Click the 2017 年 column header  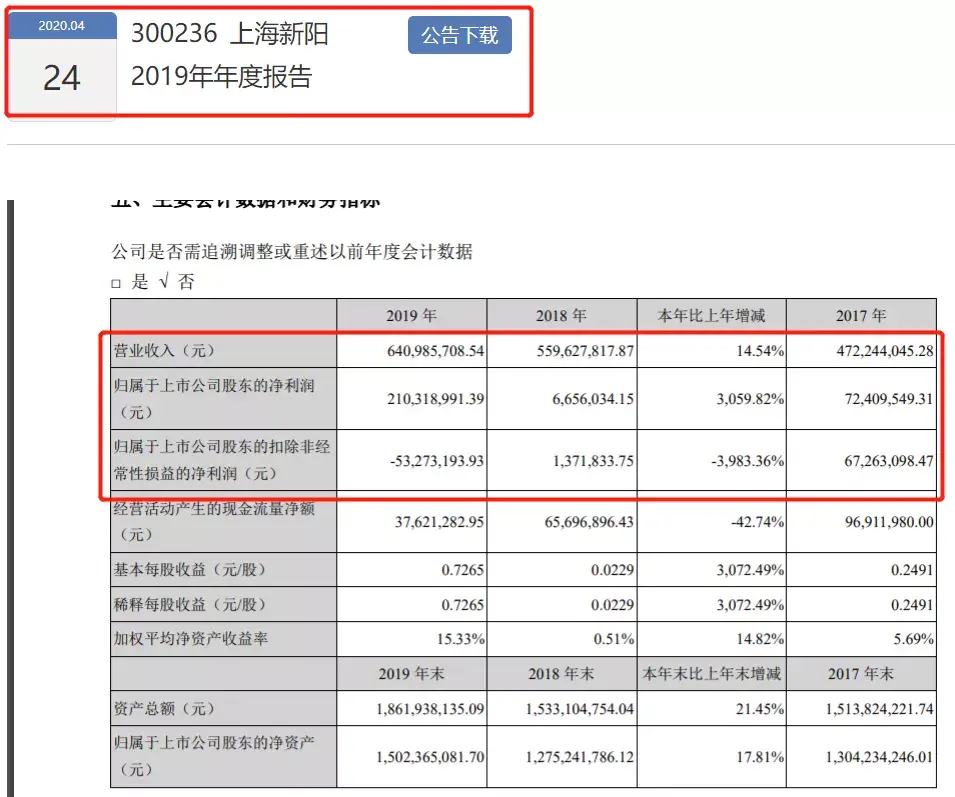861,315
